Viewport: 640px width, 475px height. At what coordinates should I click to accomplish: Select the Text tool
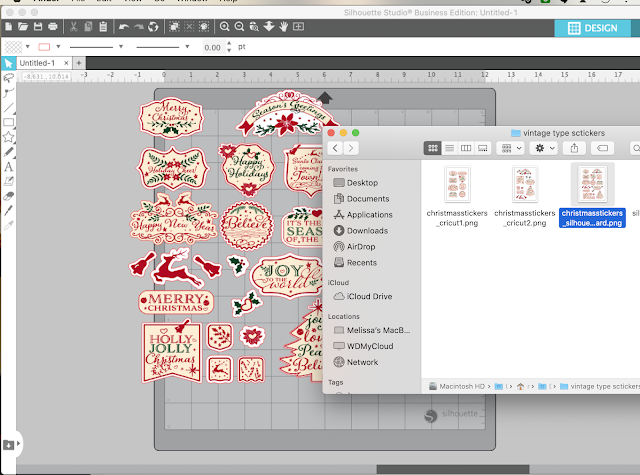click(x=8, y=166)
